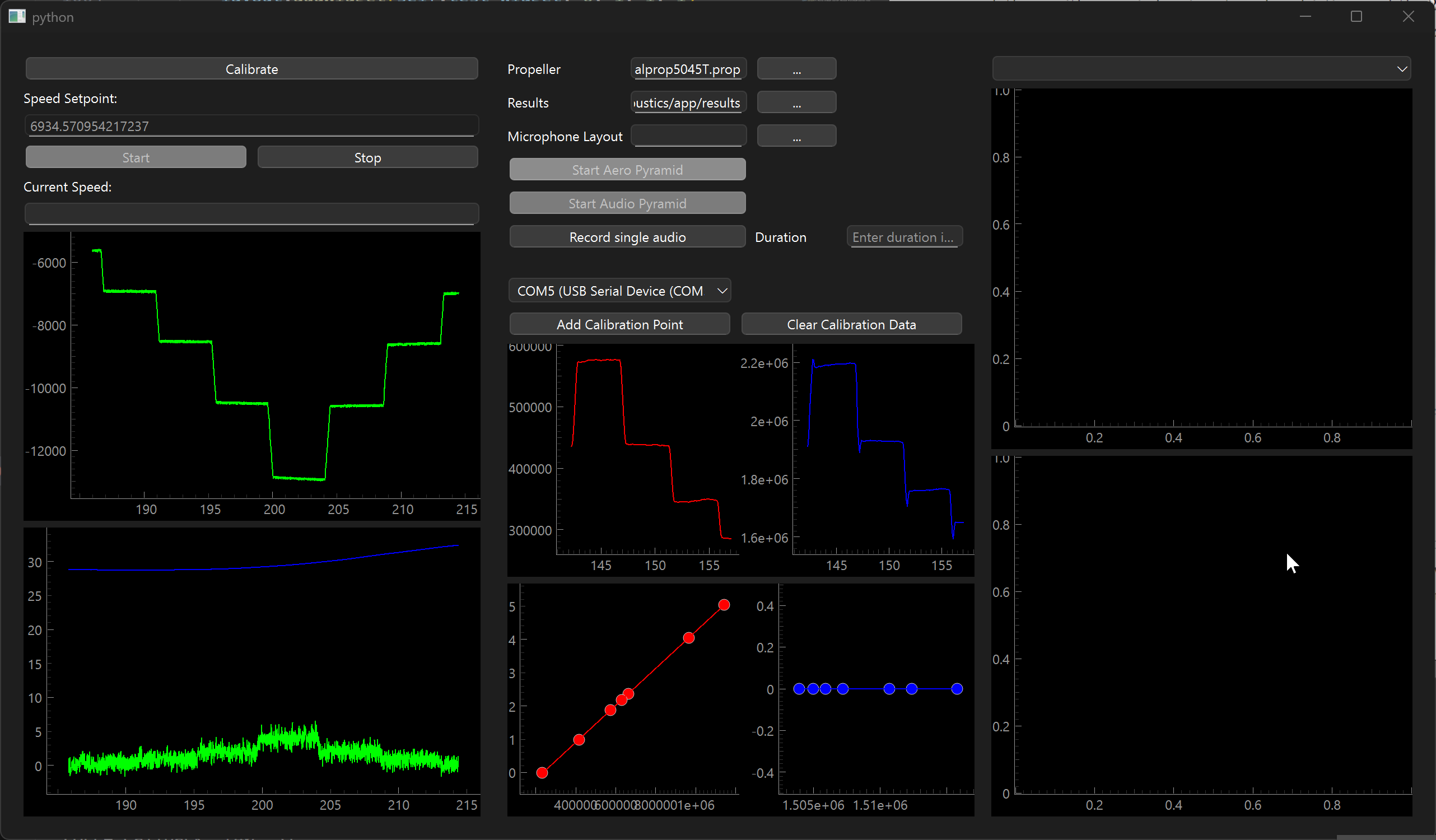Click the Start speed button

click(136, 157)
